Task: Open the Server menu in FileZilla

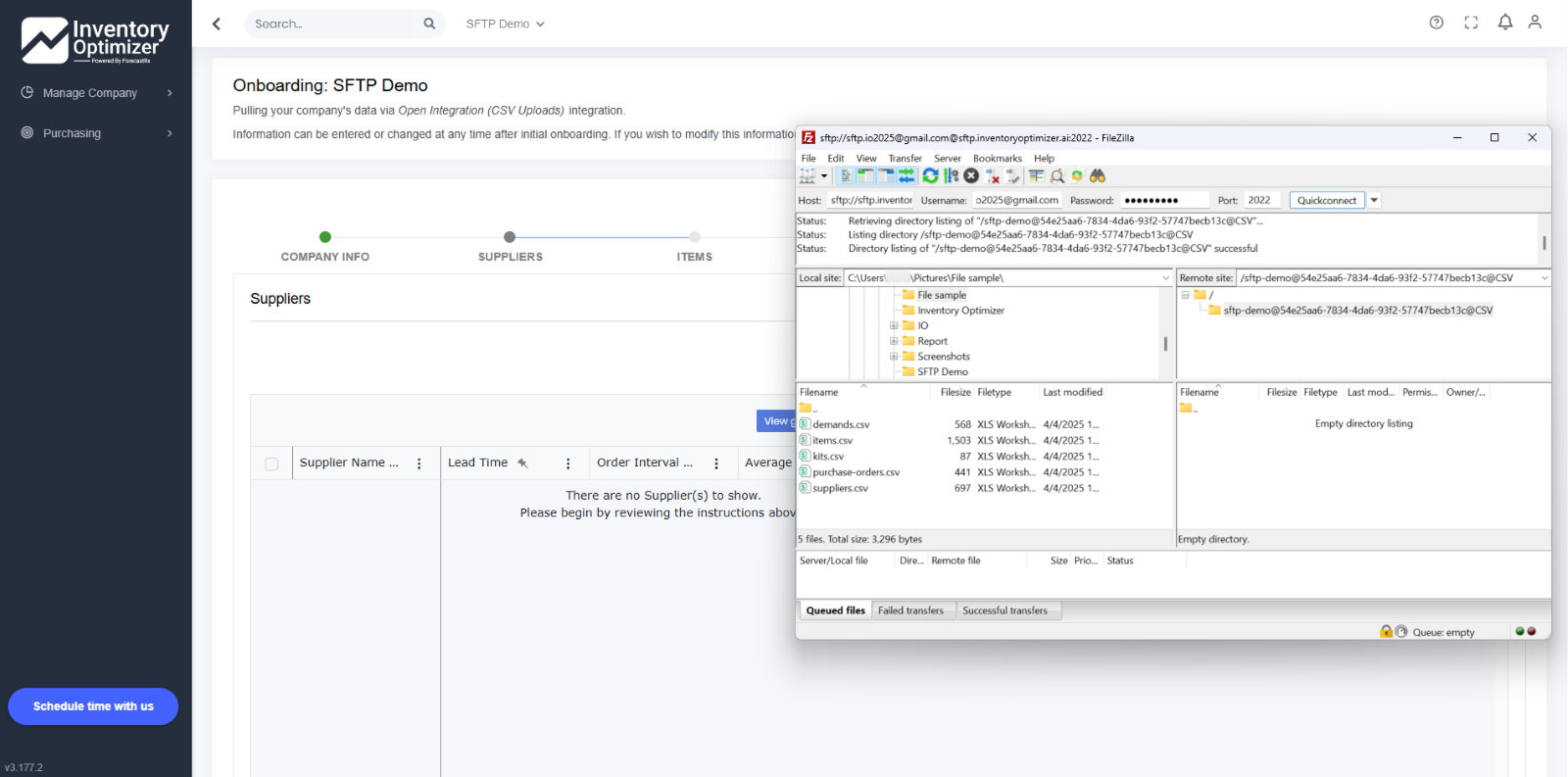Action: [x=948, y=159]
